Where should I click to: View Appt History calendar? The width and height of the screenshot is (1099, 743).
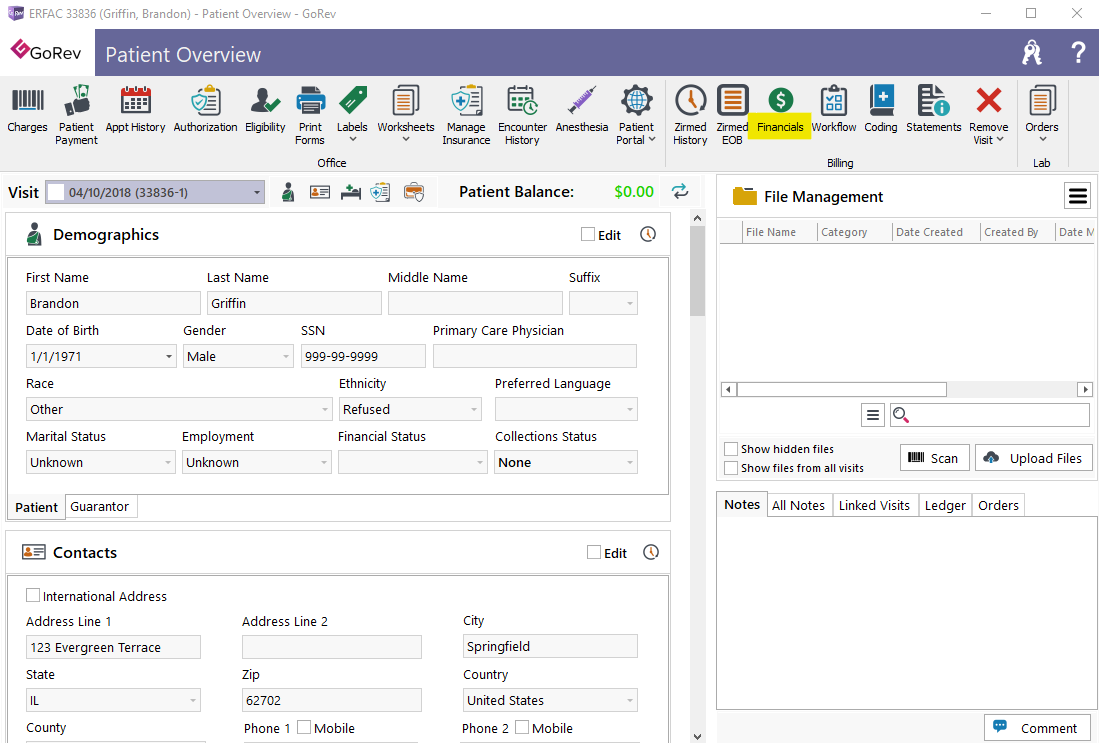click(135, 109)
